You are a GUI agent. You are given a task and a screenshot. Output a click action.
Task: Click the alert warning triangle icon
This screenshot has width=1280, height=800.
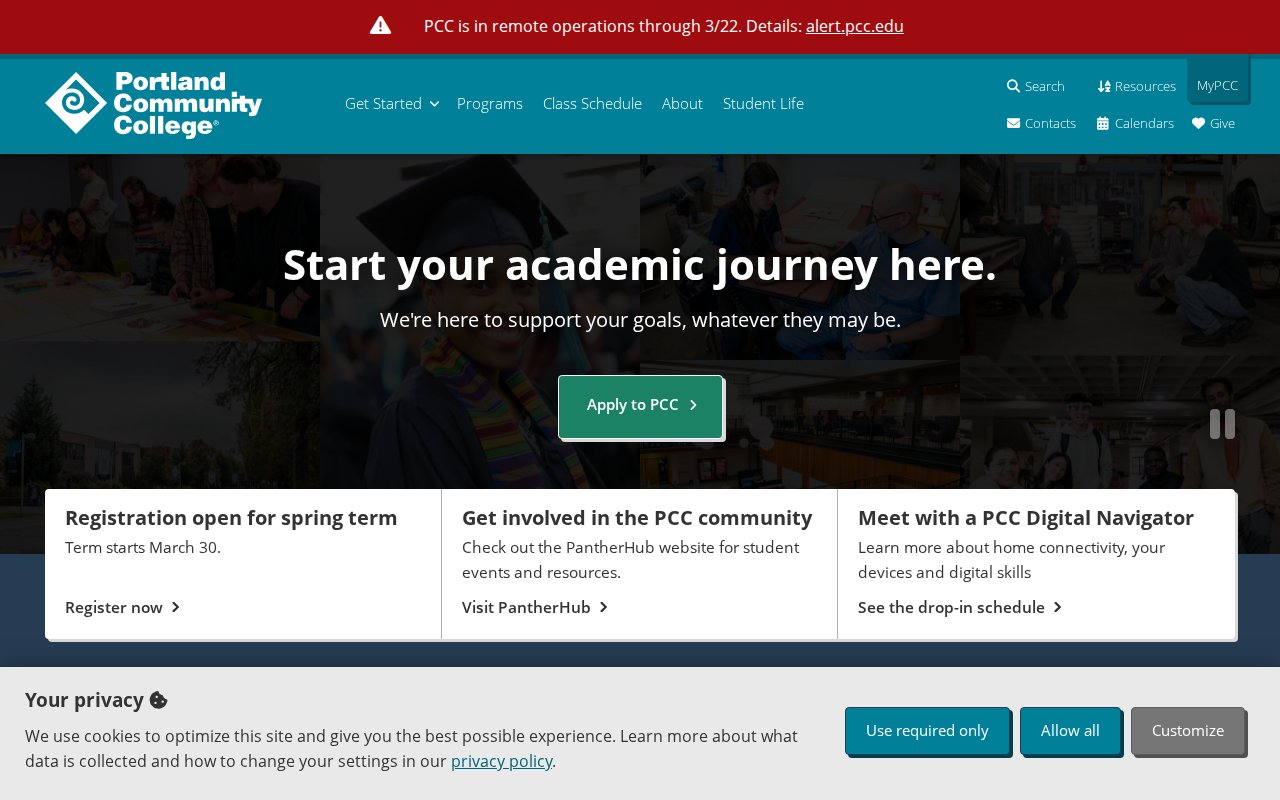[x=380, y=26]
